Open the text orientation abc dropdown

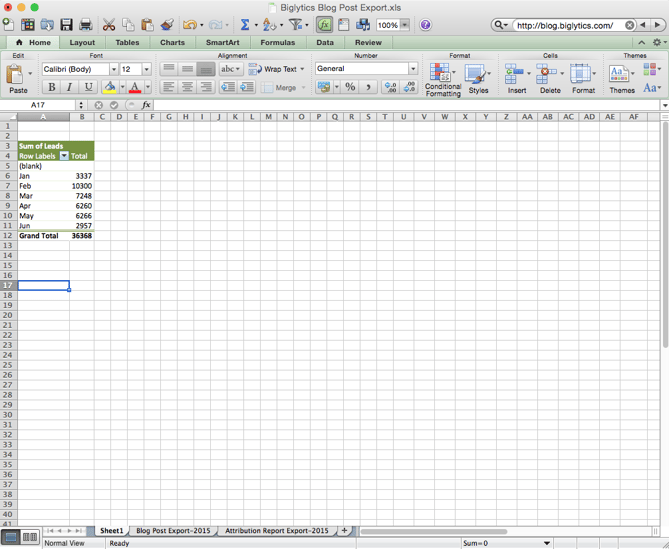231,69
